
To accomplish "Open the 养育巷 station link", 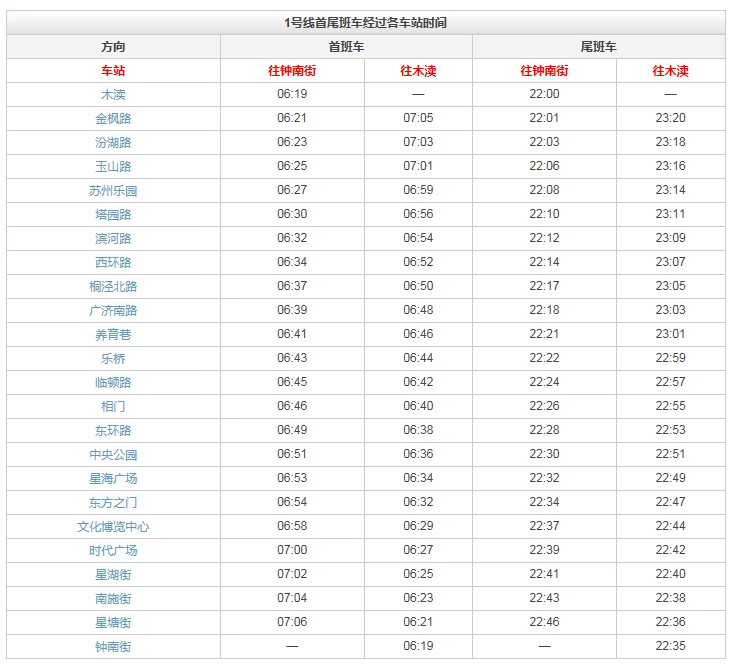I will pos(113,335).
